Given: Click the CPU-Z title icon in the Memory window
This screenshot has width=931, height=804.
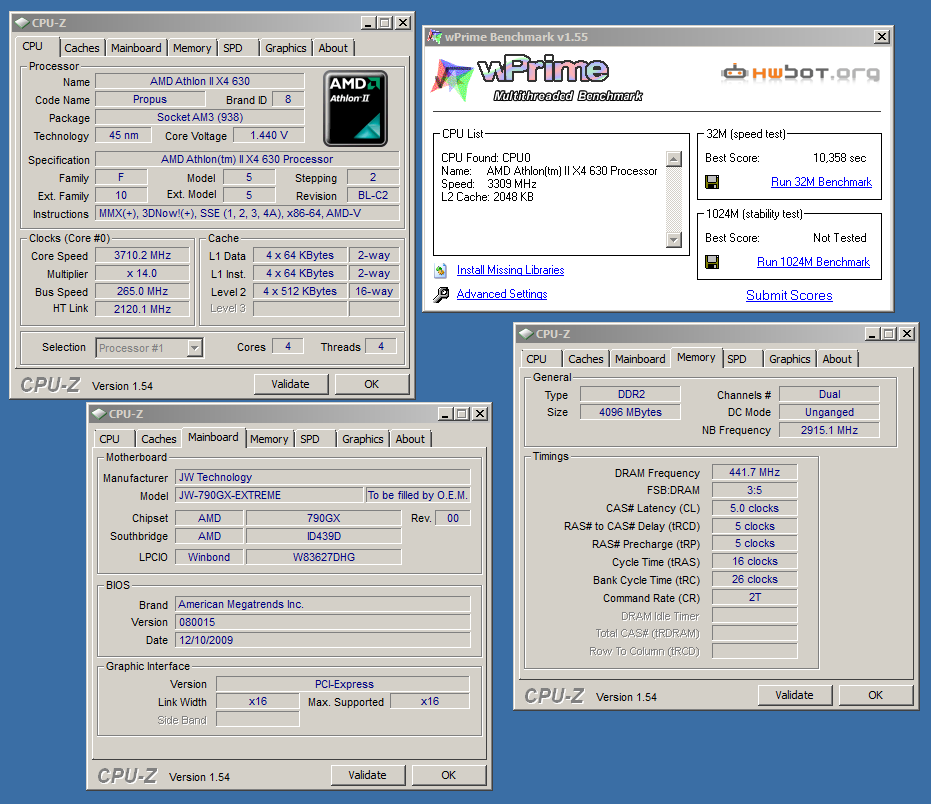Looking at the screenshot, I should (526, 334).
